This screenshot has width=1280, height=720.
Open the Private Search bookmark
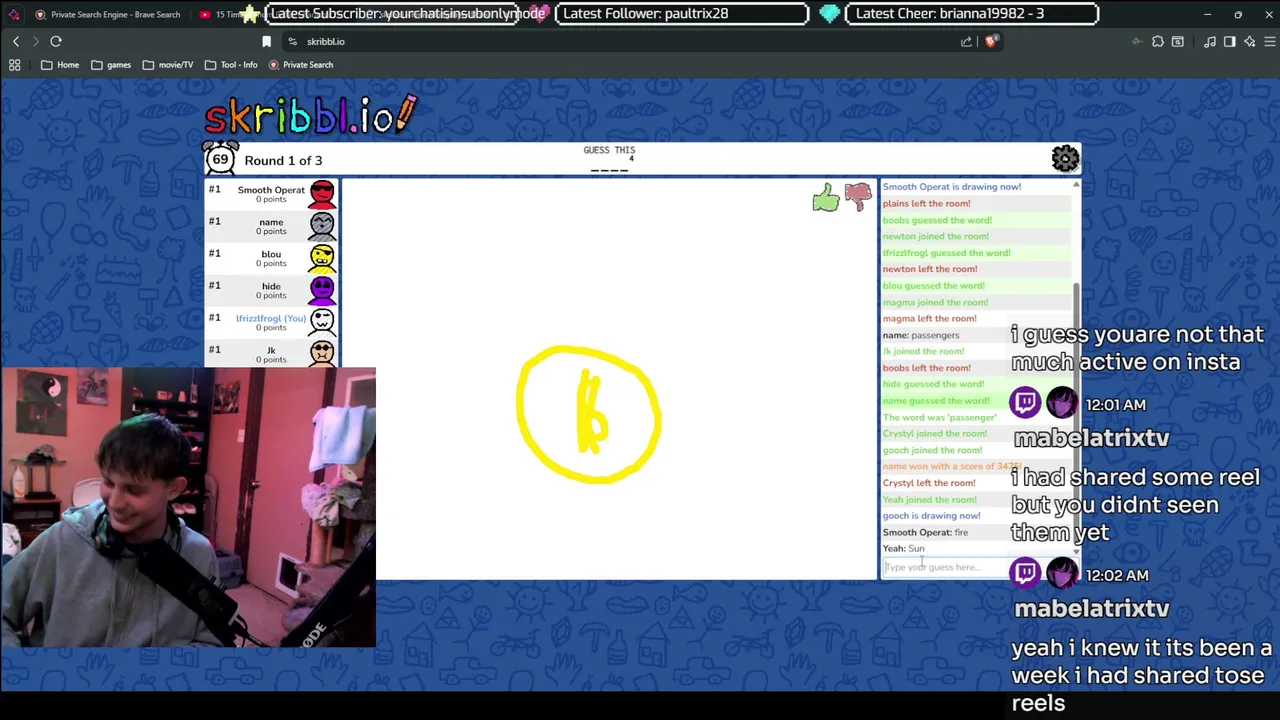click(x=300, y=65)
